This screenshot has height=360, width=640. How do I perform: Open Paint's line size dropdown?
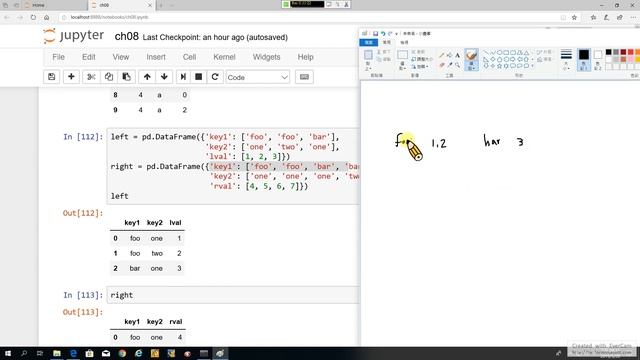tap(566, 60)
